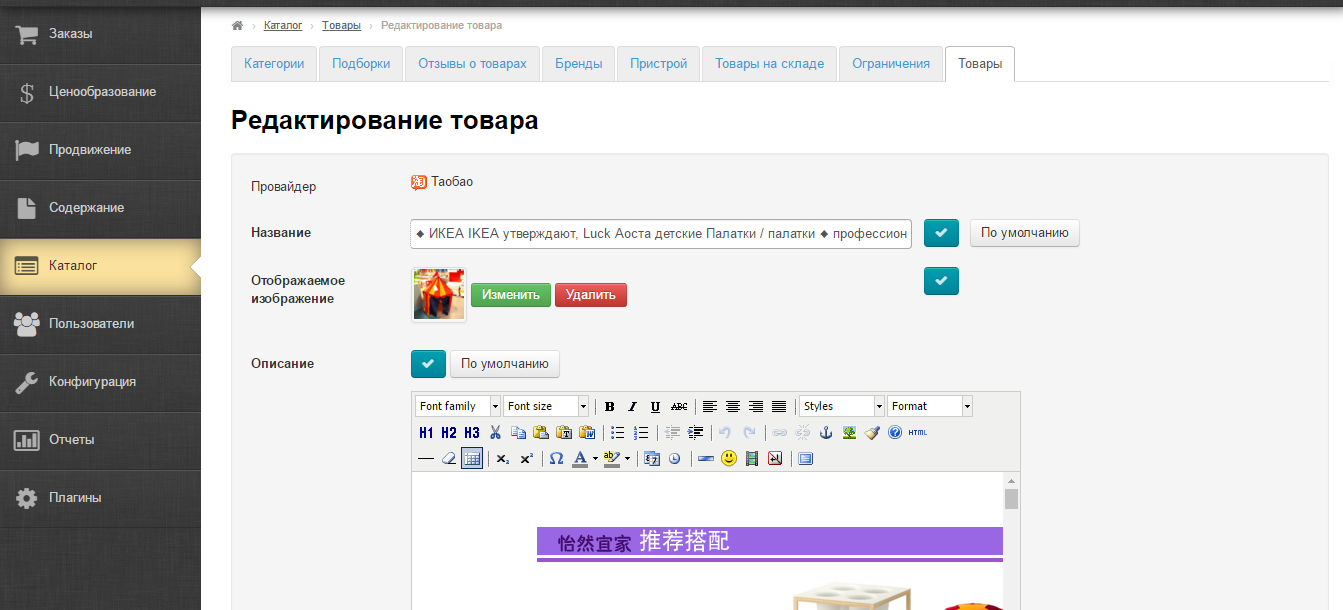Apply highlight color with the marker icon
The width and height of the screenshot is (1343, 610).
pyautogui.click(x=611, y=458)
